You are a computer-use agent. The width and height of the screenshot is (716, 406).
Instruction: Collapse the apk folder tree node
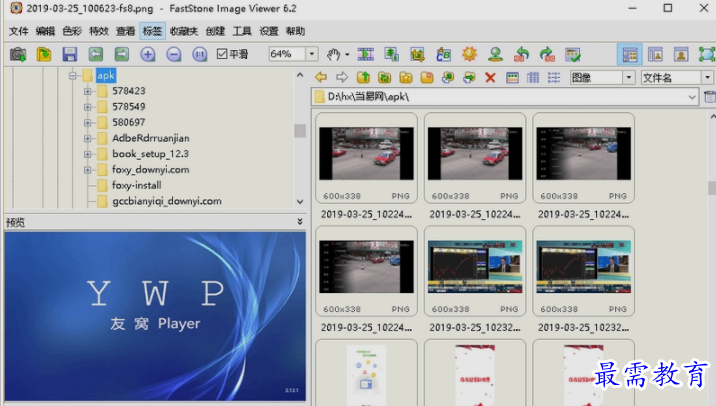tap(73, 76)
